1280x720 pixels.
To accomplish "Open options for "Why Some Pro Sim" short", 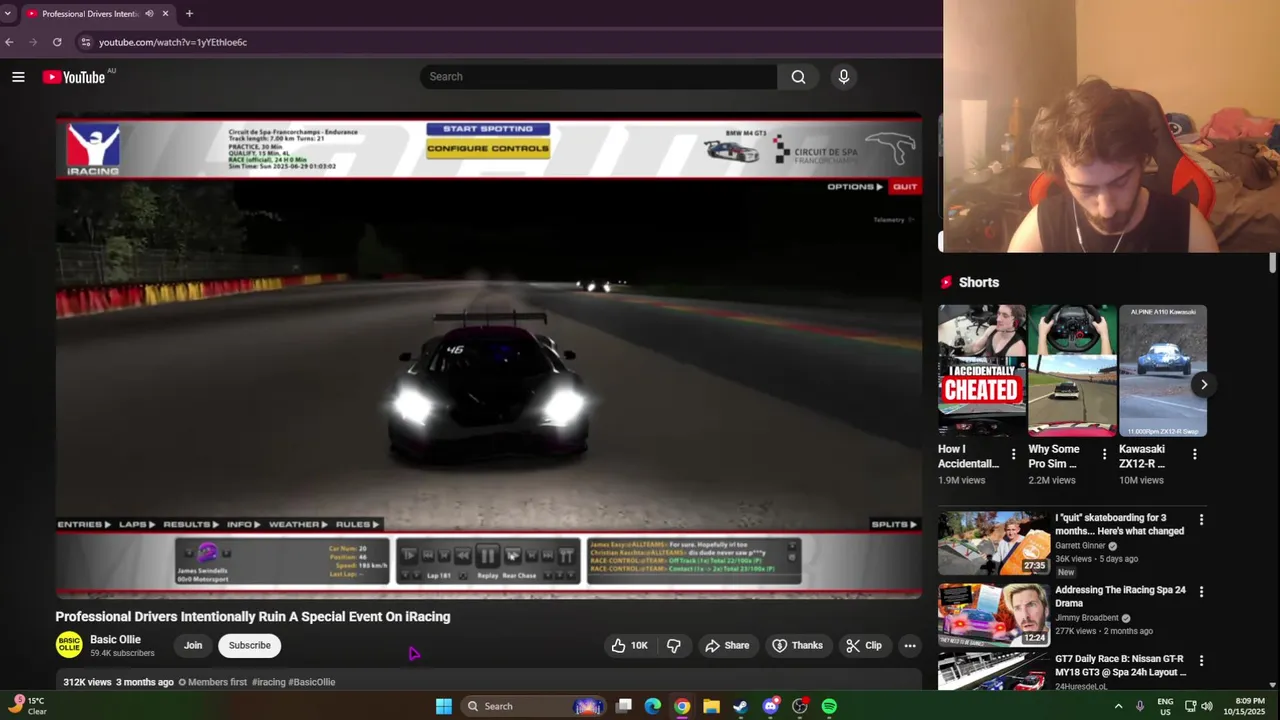I will [x=1104, y=454].
